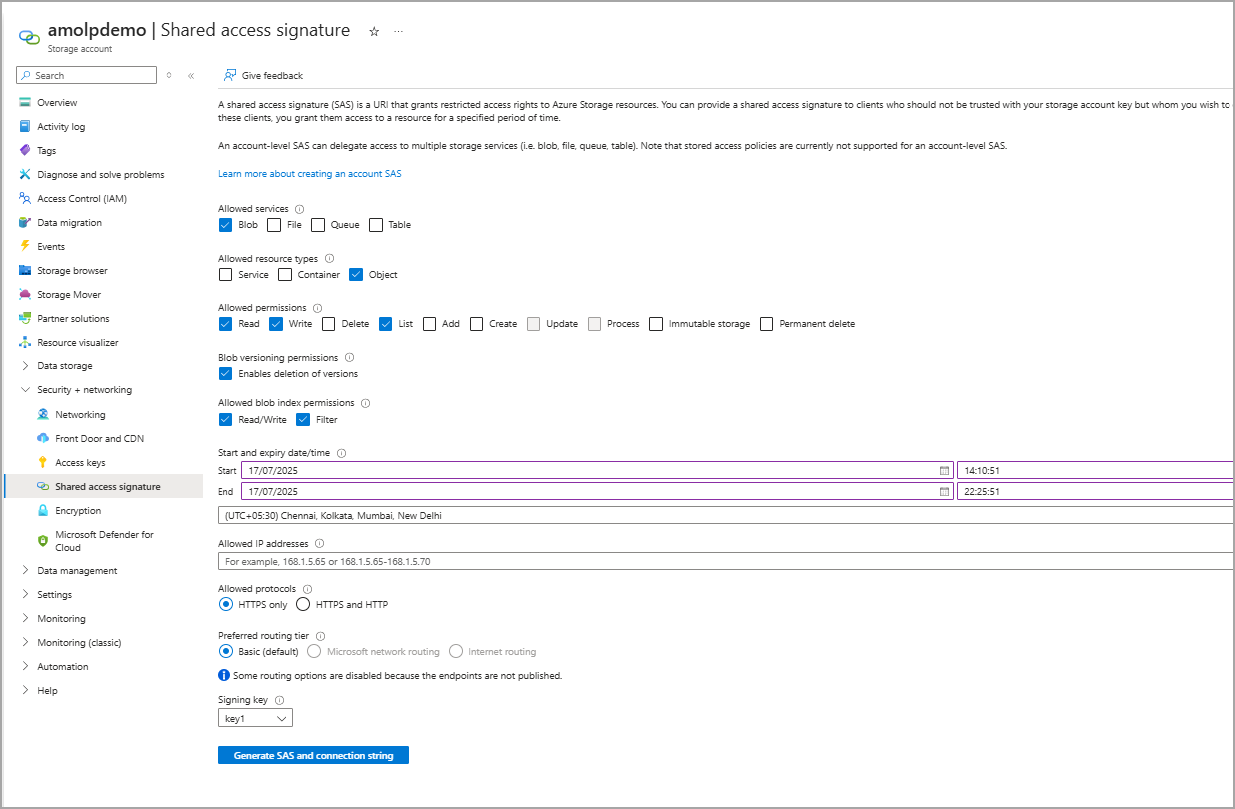
Task: Open the Shared access signature menu item
Action: [x=103, y=487]
